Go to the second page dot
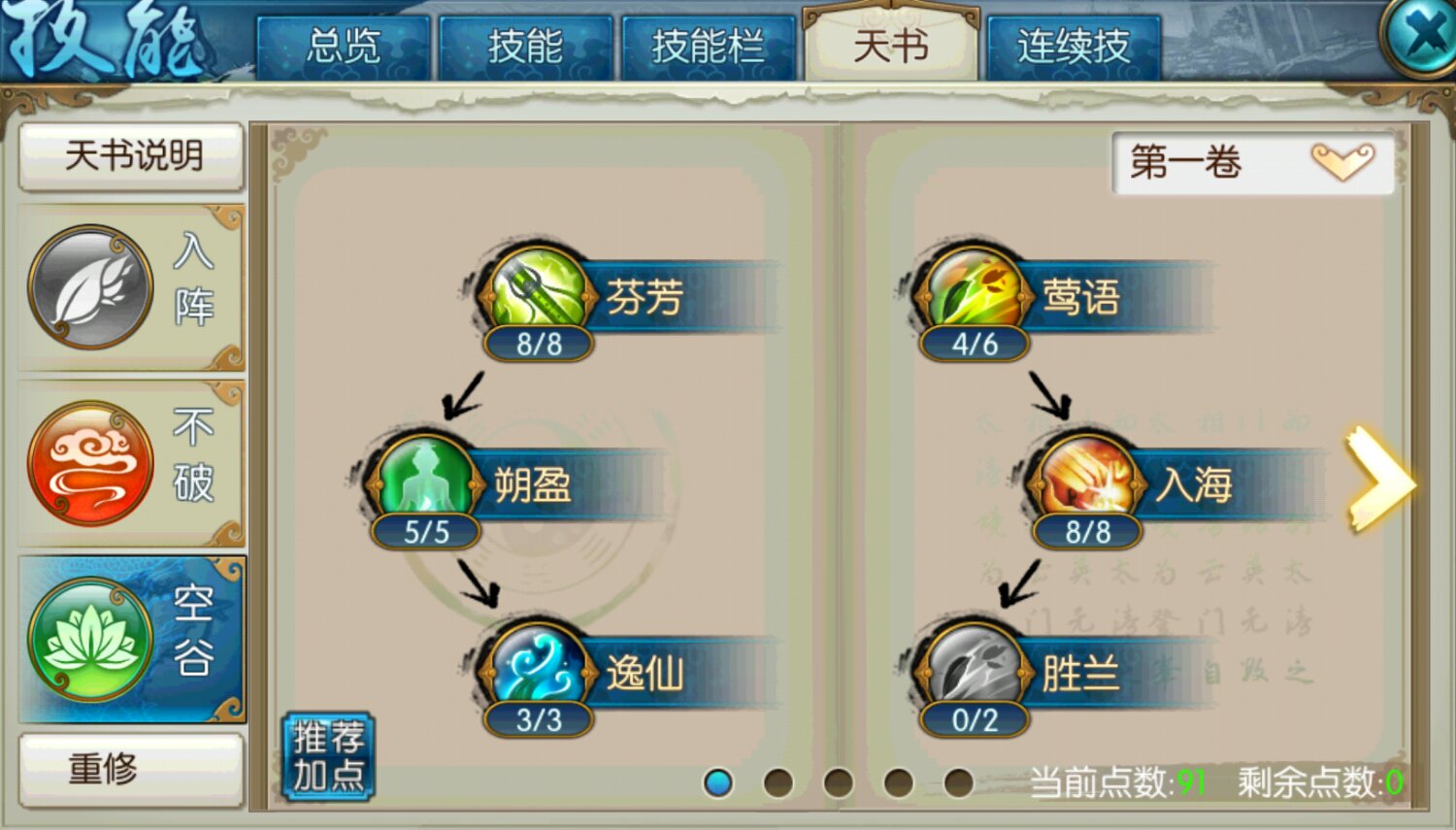Image resolution: width=1456 pixels, height=830 pixels. coord(778,782)
